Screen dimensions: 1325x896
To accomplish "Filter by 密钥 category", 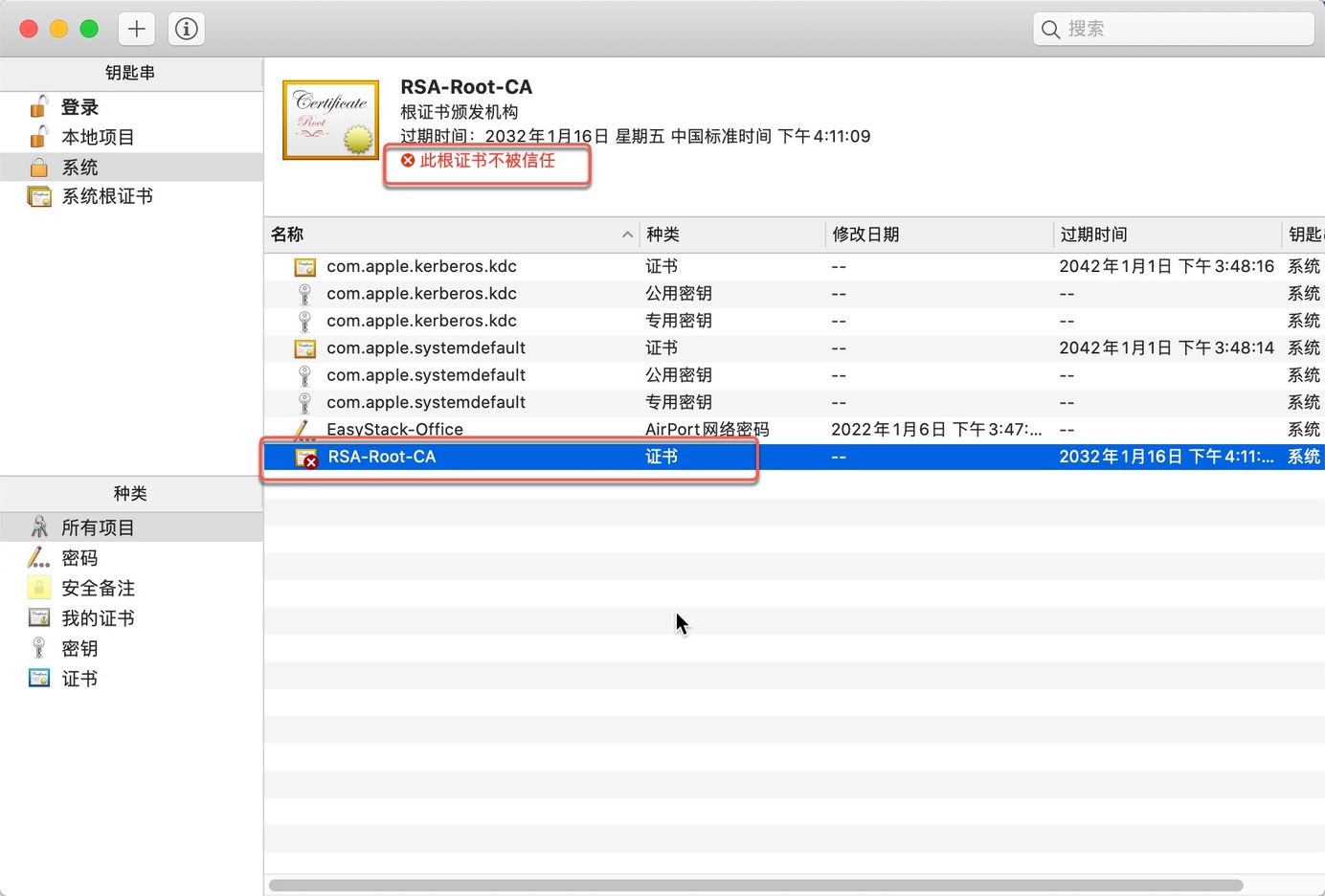I will coord(79,649).
